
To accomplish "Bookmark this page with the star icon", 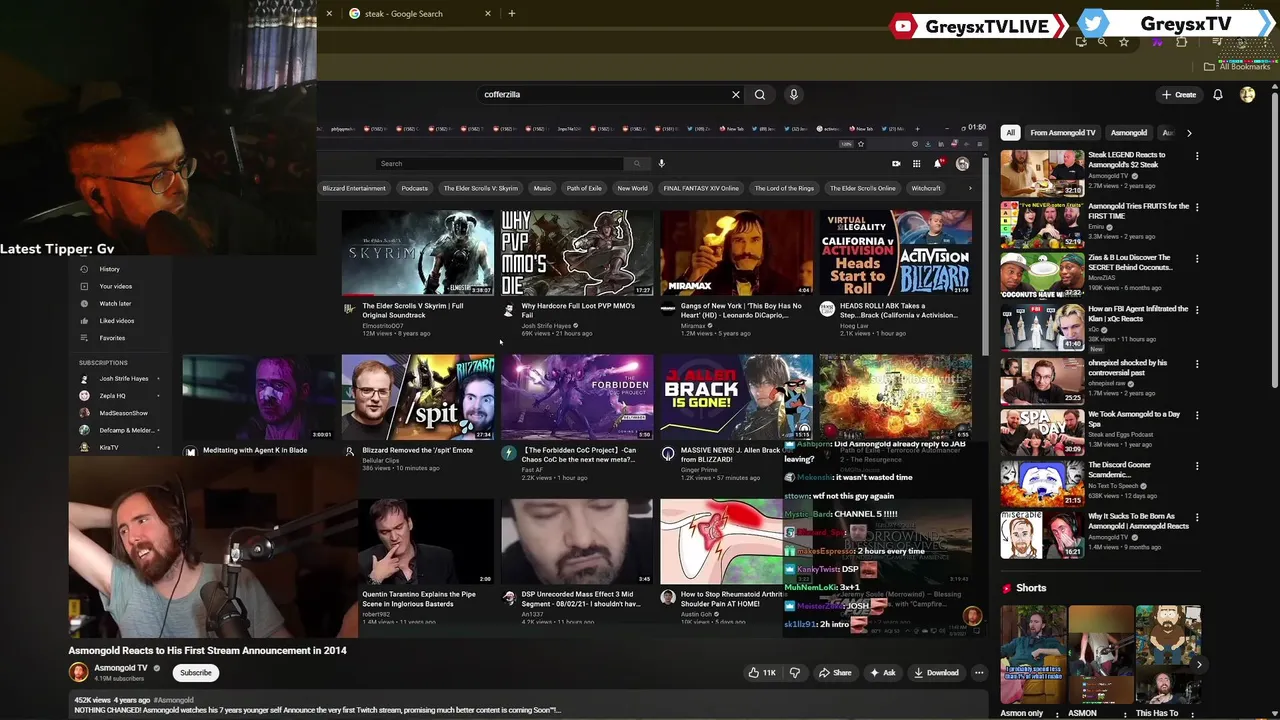I will tap(1124, 42).
